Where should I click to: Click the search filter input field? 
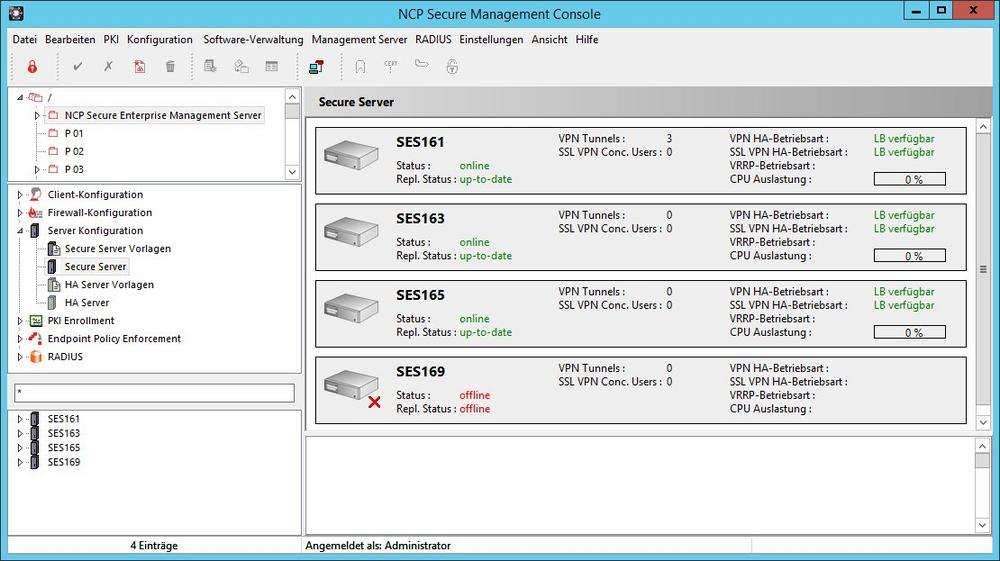154,393
